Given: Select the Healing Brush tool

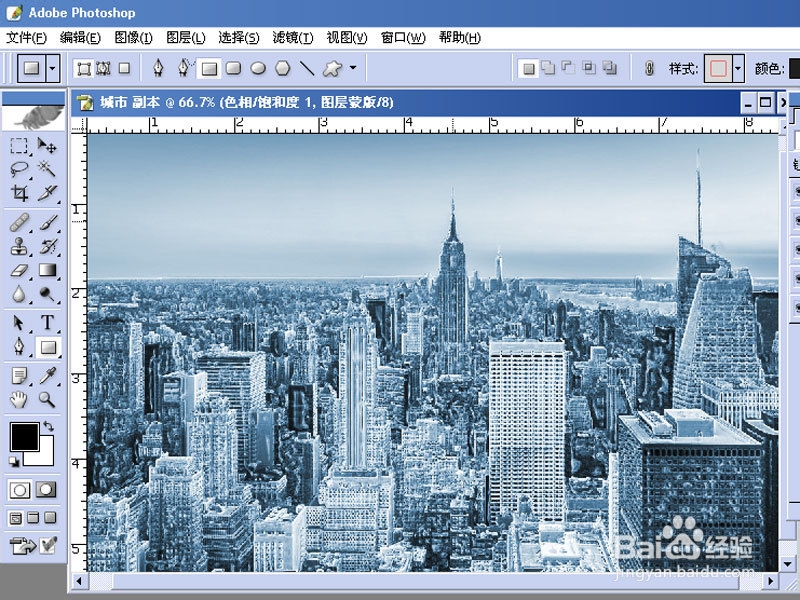Looking at the screenshot, I should point(19,222).
